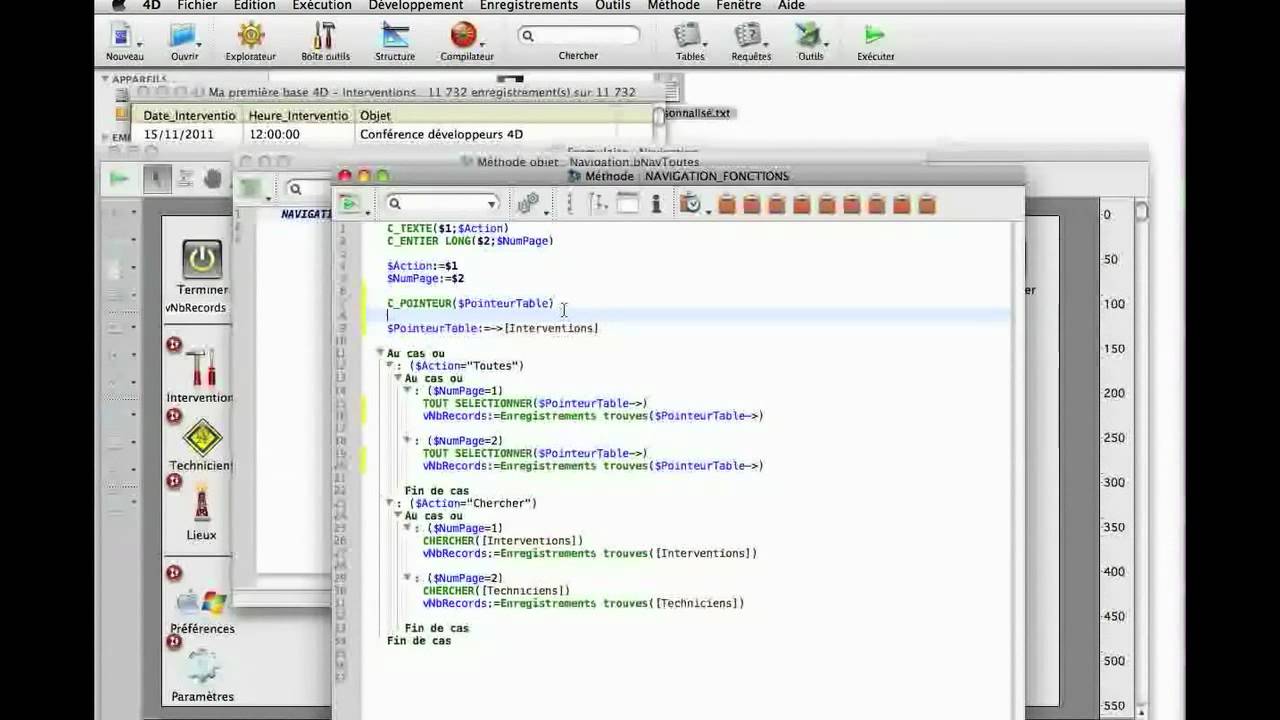The width and height of the screenshot is (1280, 720).
Task: Open dropdown arrow beside clock clipboard icon
Action: [707, 211]
